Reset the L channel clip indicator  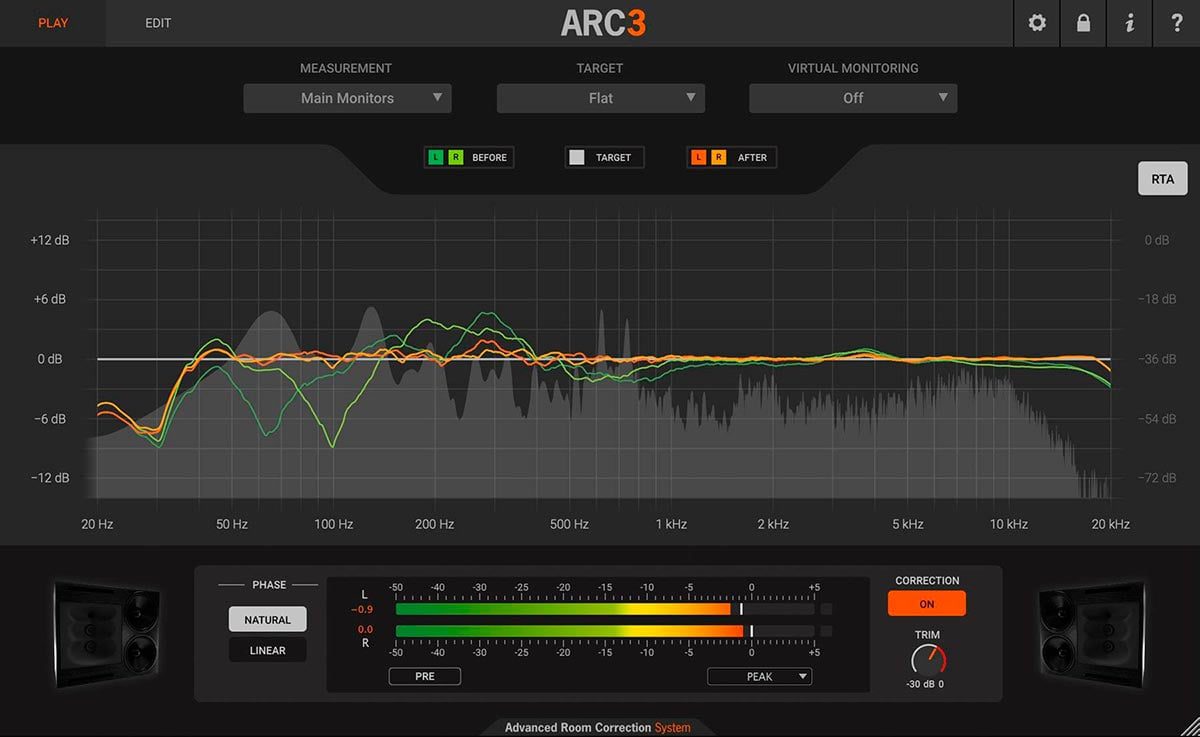826,608
